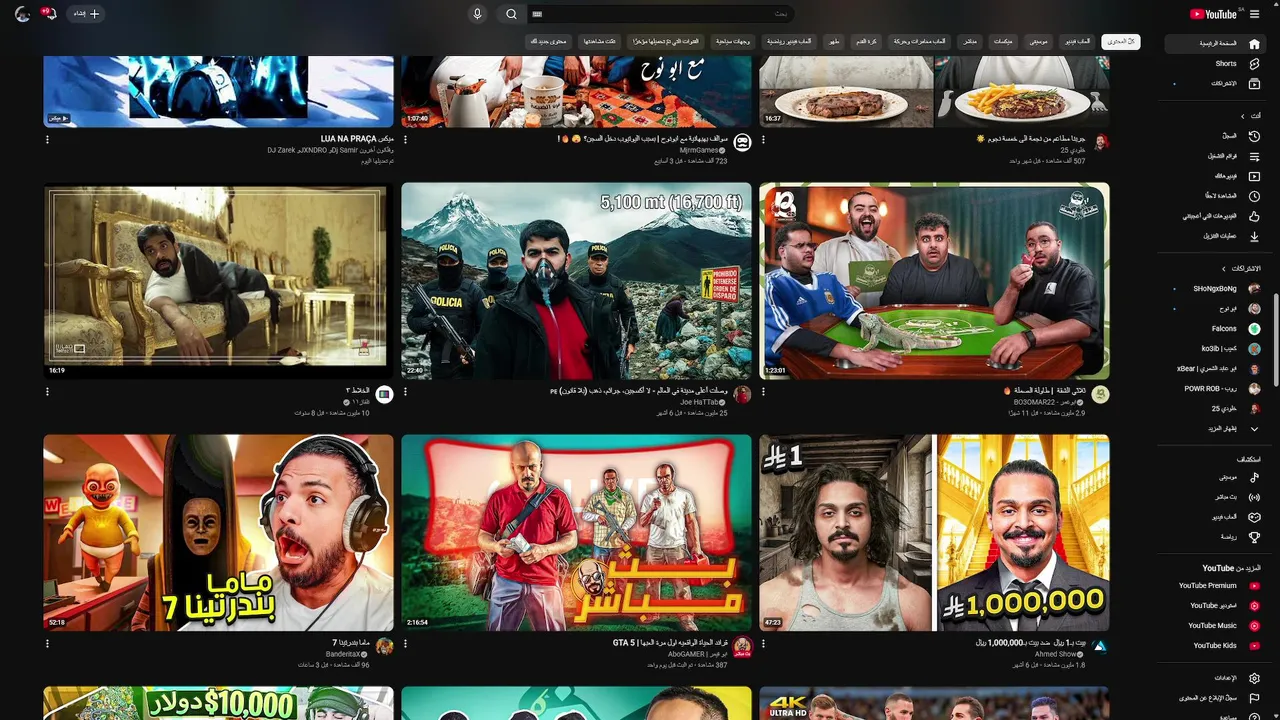Play the Mama Banderita 7 thumbnail

pyautogui.click(x=218, y=533)
